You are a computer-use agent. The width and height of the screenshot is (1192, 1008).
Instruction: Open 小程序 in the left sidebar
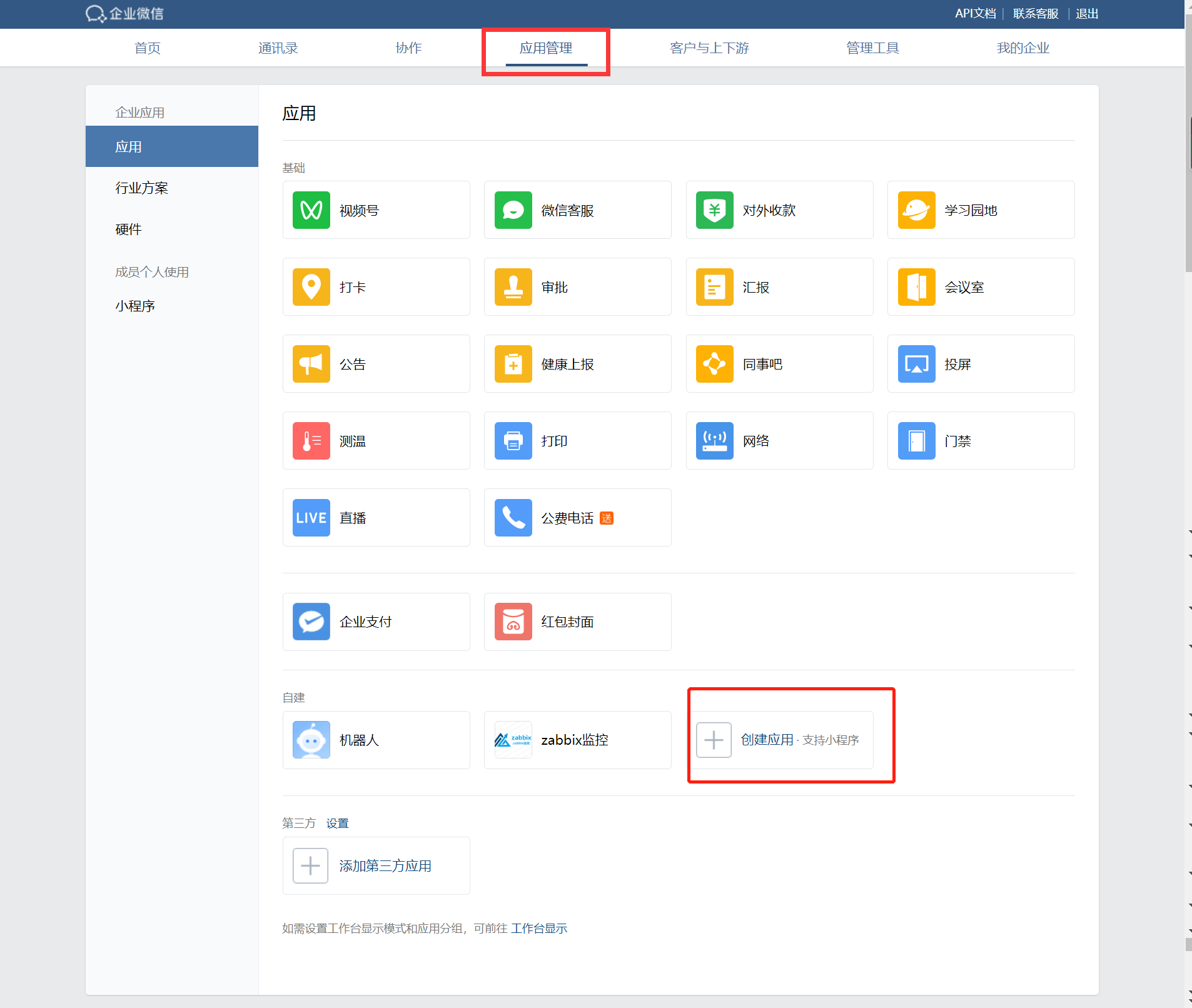click(x=135, y=306)
